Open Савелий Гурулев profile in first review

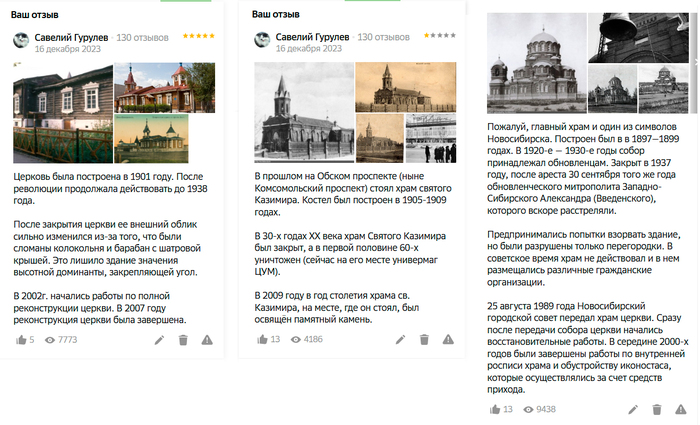point(71,38)
